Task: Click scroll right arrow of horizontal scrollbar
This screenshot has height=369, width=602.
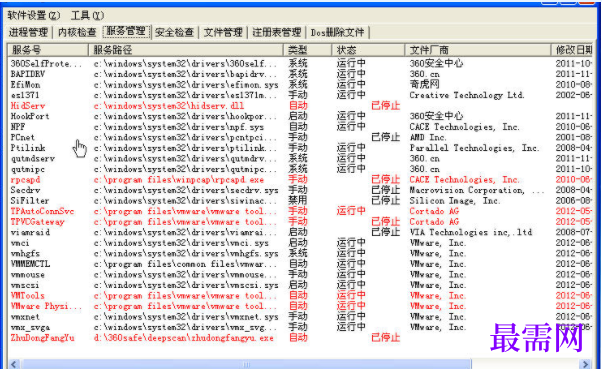Action: pos(585,364)
